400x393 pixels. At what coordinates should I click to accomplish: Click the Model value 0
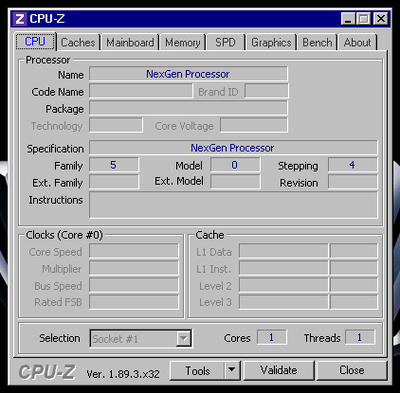[235, 165]
